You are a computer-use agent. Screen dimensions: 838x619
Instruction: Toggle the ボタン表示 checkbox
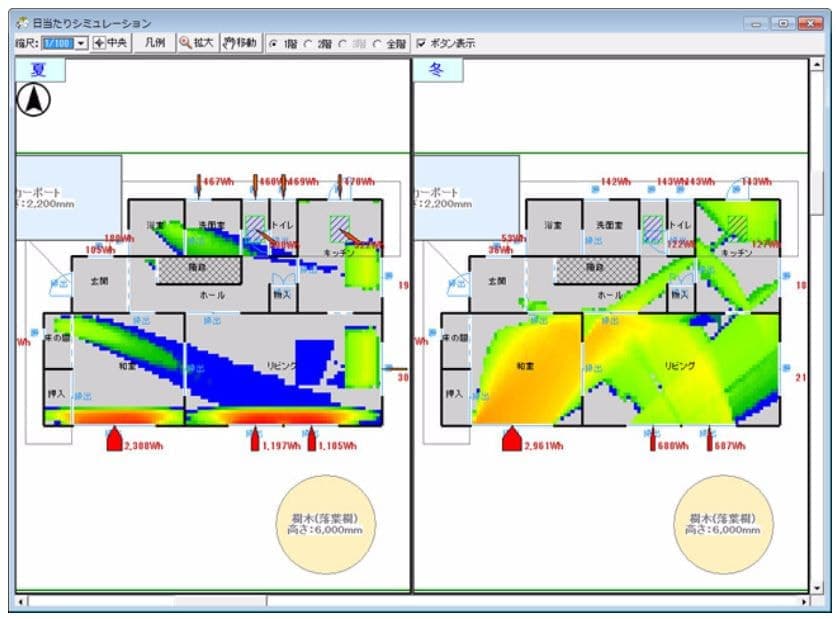[422, 44]
